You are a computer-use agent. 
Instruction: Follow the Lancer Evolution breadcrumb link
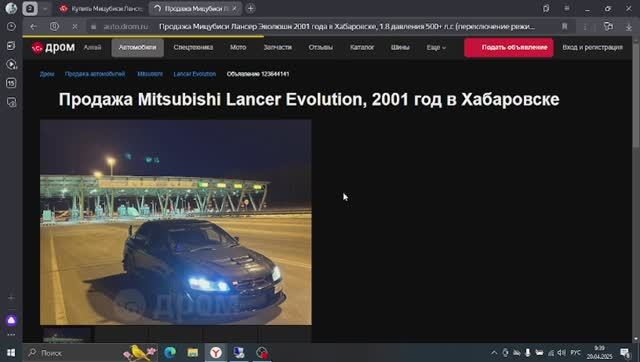[x=195, y=74]
